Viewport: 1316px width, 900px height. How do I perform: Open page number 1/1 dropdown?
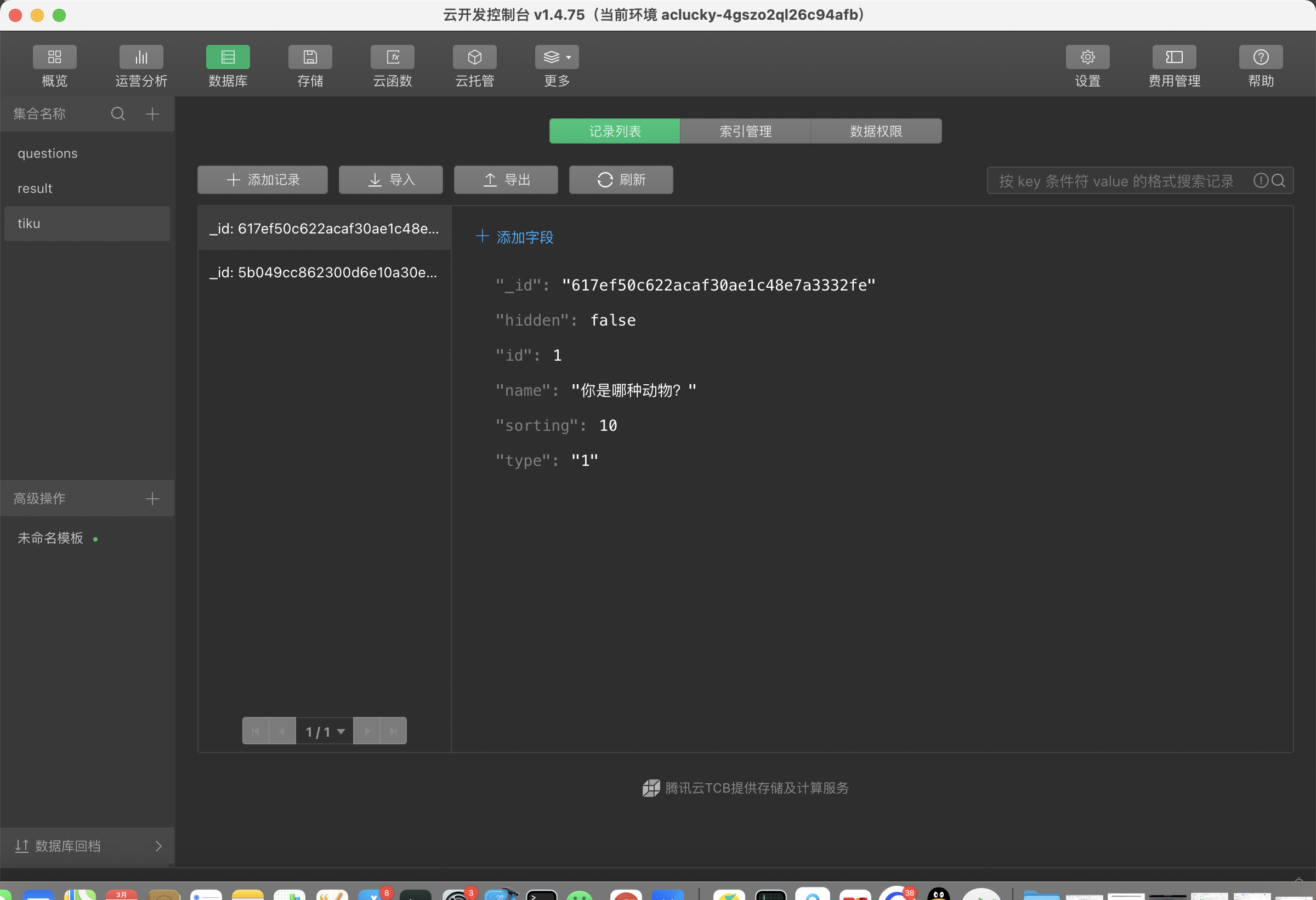pos(325,731)
